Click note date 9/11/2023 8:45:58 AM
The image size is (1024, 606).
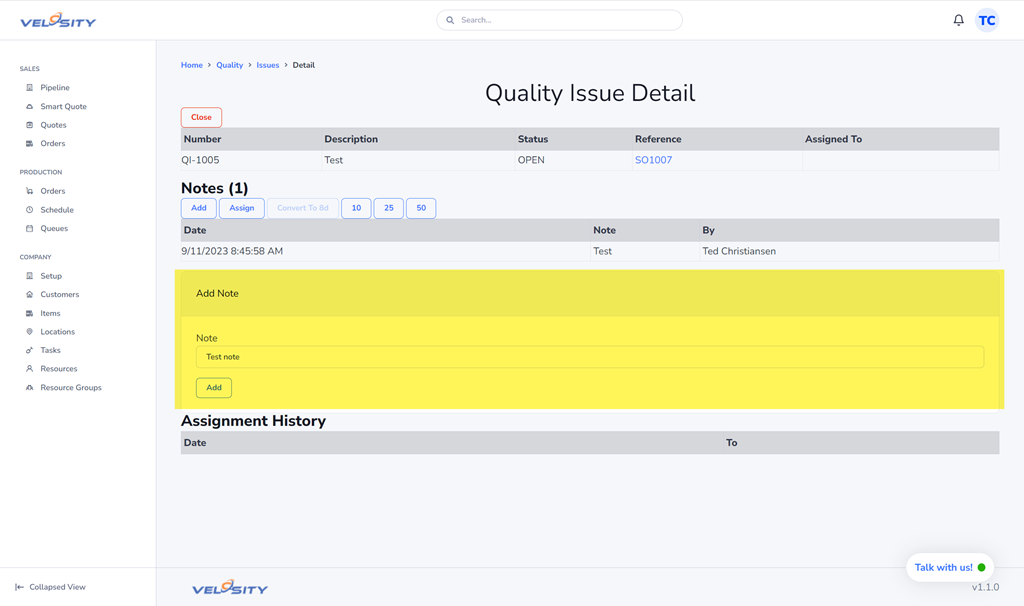232,251
